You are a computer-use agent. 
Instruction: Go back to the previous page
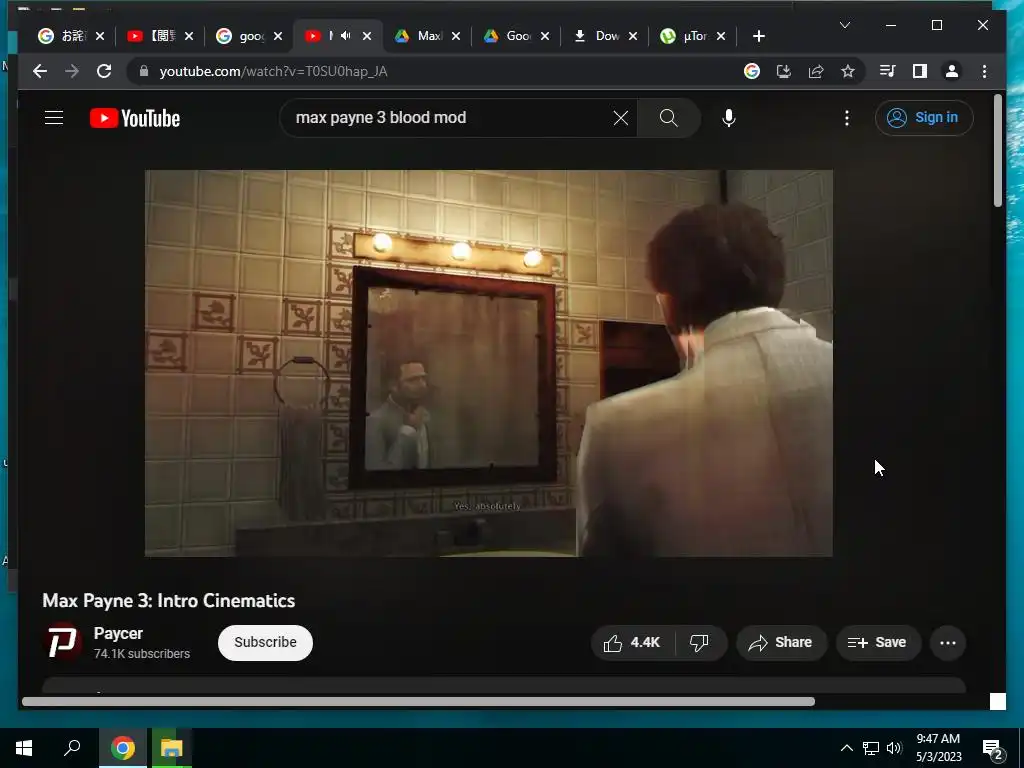click(40, 71)
